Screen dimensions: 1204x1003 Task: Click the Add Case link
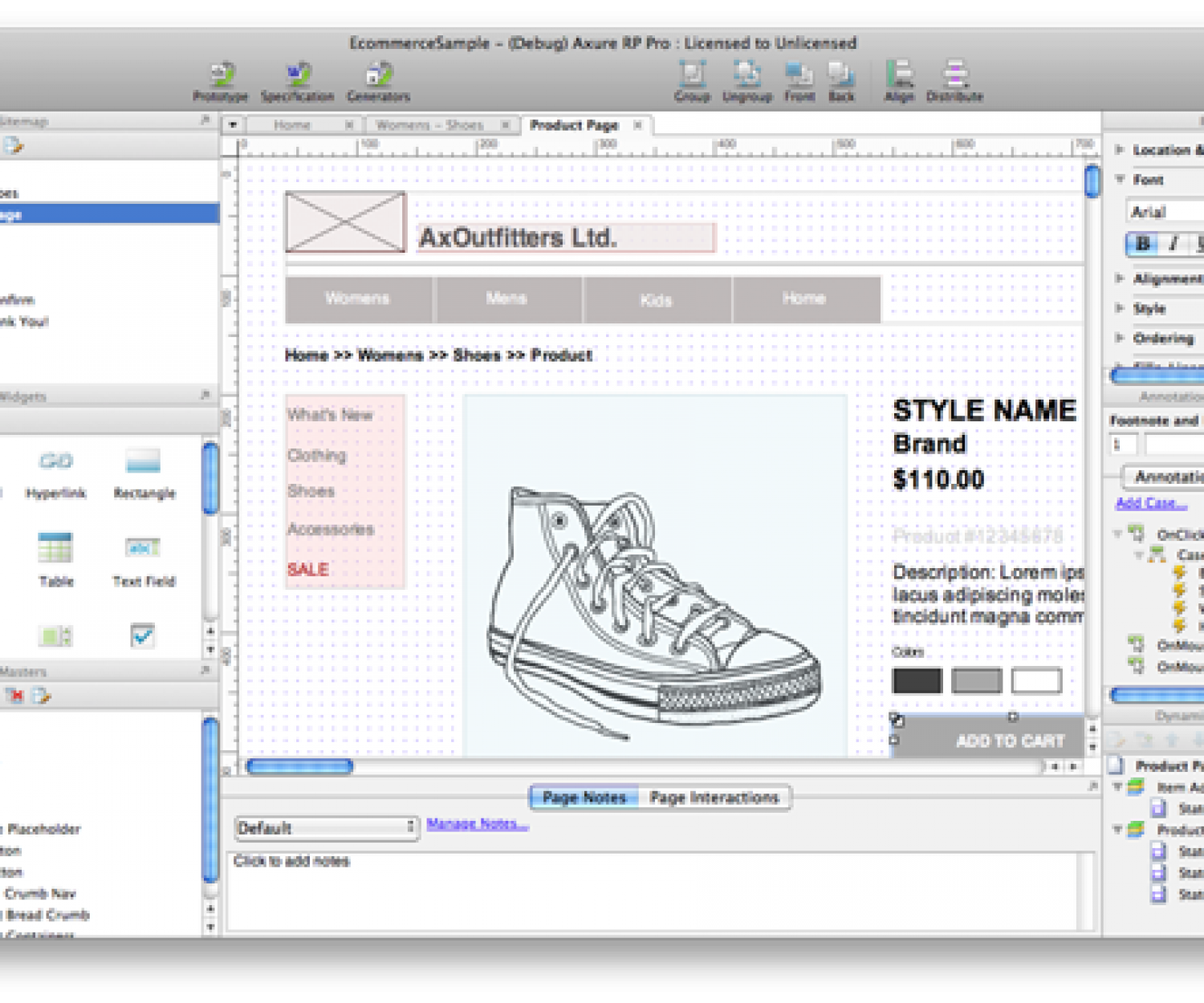pyautogui.click(x=1150, y=503)
